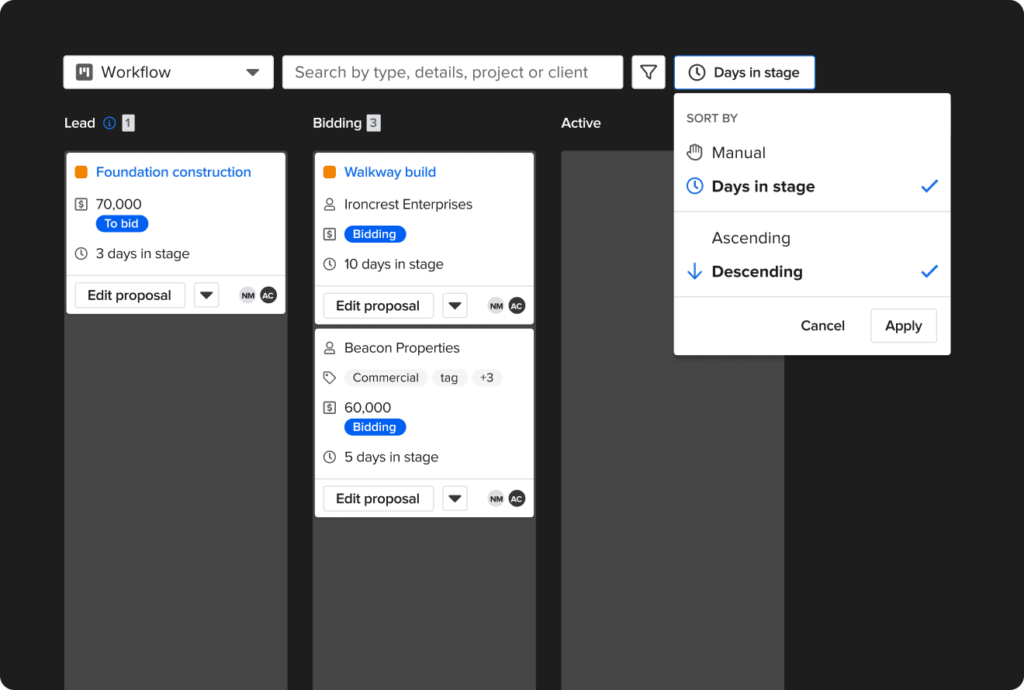
Task: Click the search by type field
Action: [452, 71]
